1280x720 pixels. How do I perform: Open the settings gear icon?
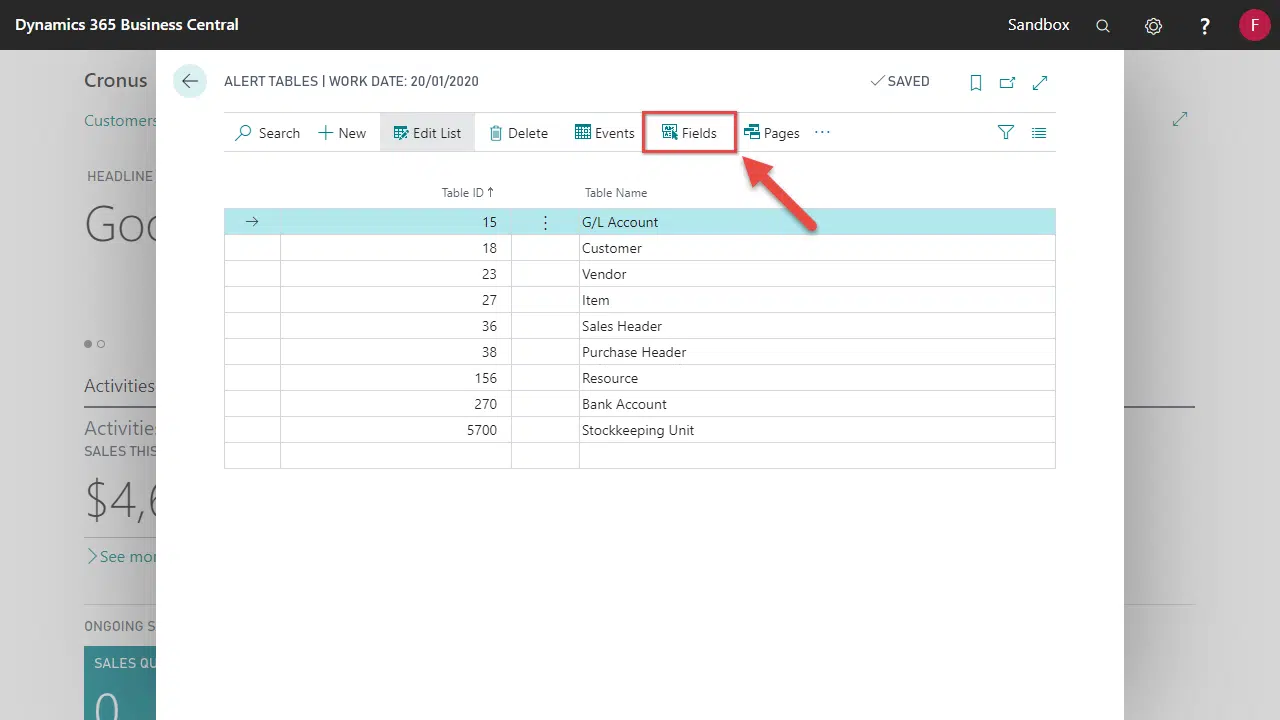point(1153,26)
